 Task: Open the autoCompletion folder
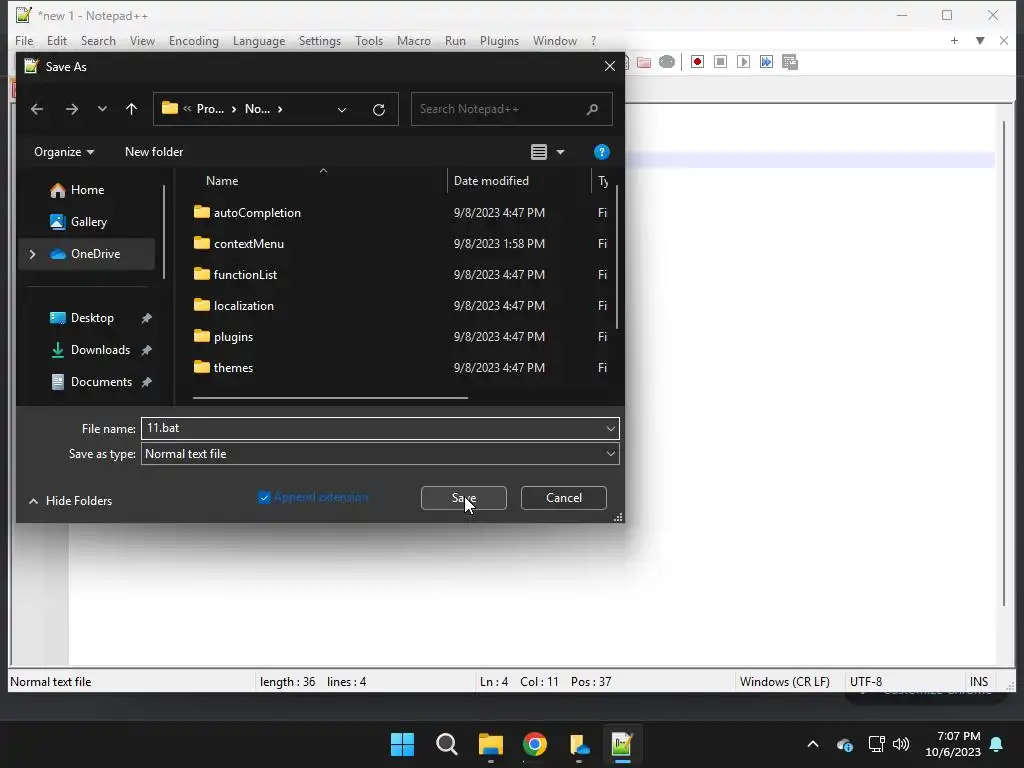[x=257, y=213]
